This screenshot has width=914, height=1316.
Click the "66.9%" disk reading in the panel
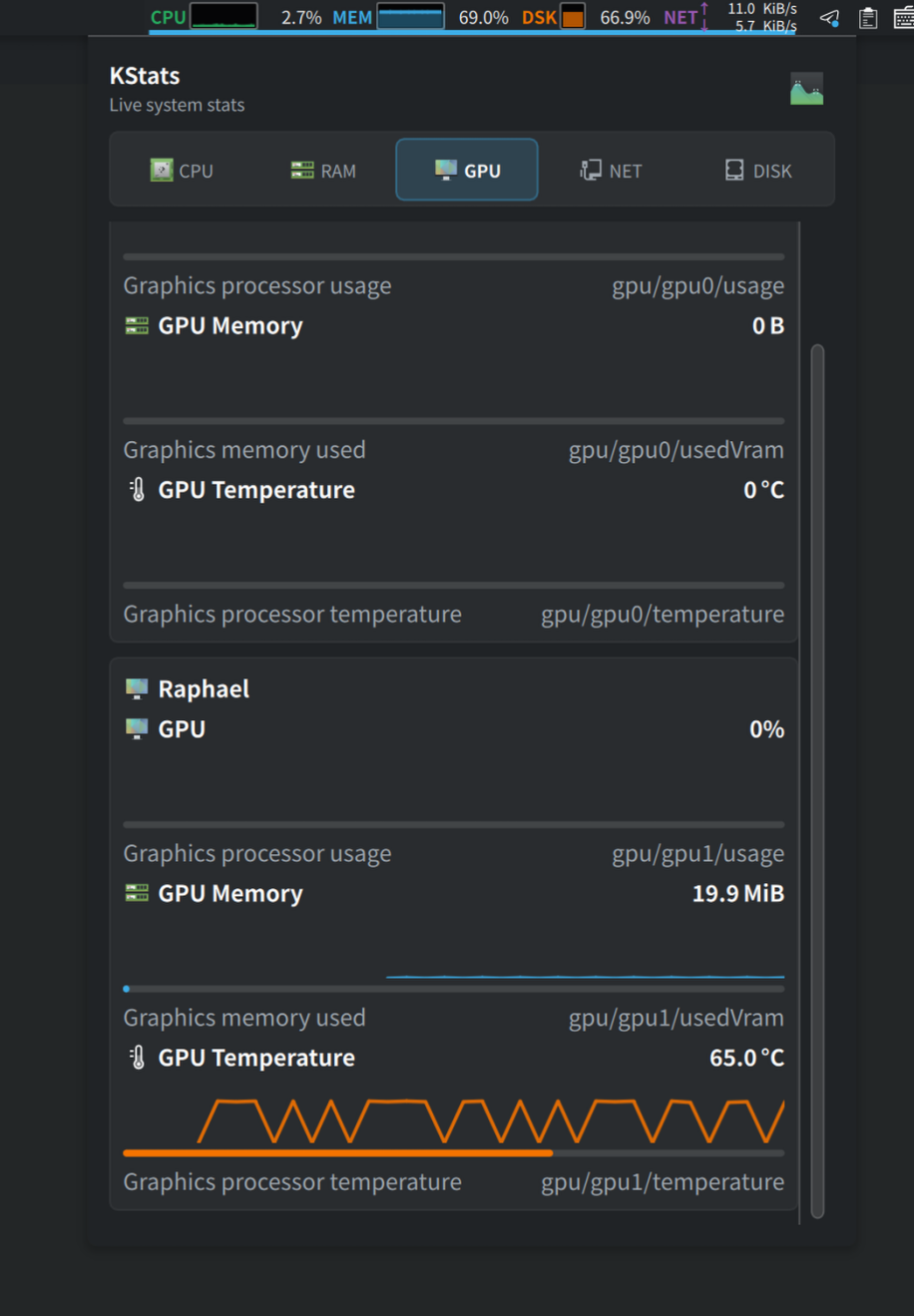pos(625,17)
